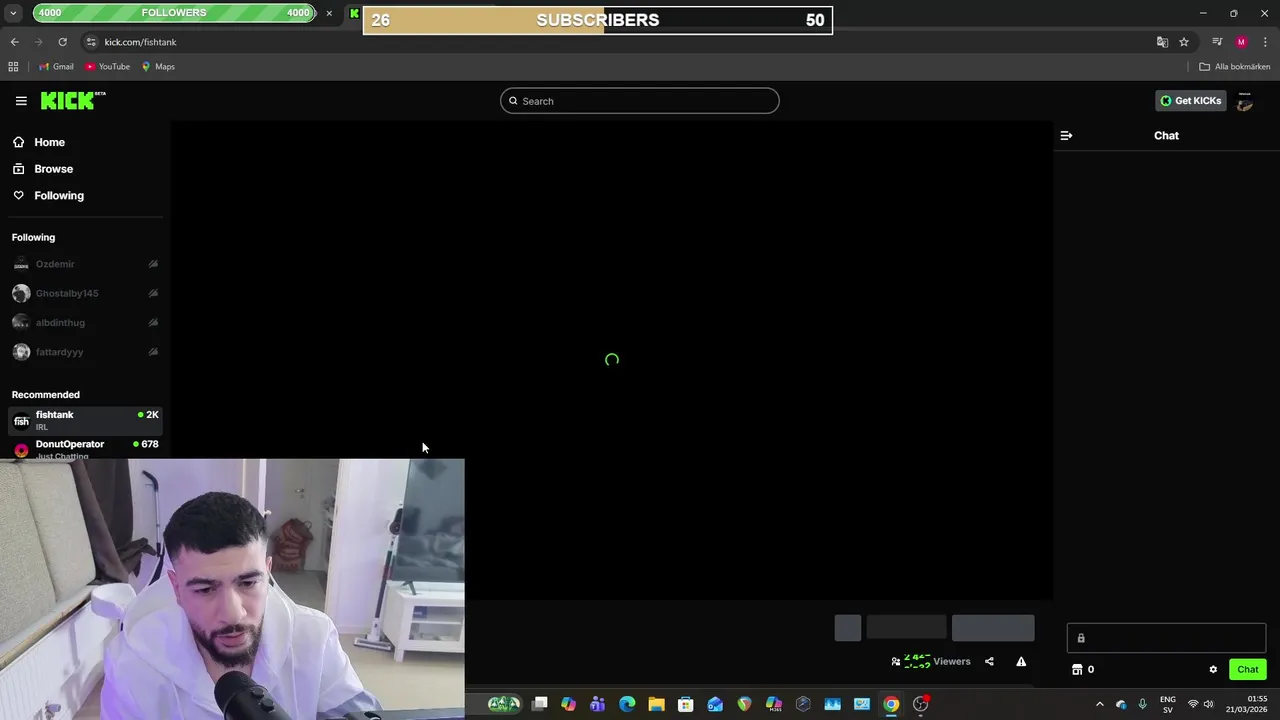Image resolution: width=1280 pixels, height=720 pixels.
Task: Open recommended channel DonutOperator
Action: pos(85,448)
